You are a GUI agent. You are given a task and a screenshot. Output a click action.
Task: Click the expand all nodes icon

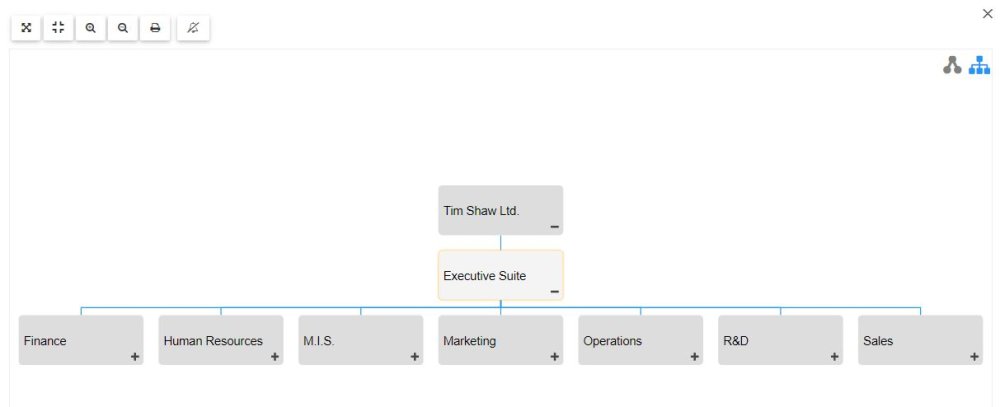[x=26, y=28]
